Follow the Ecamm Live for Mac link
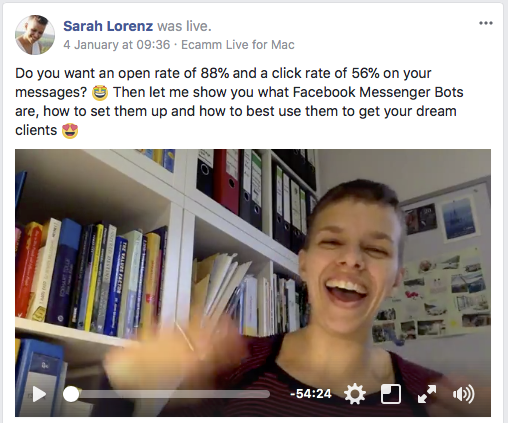Image resolution: width=508 pixels, height=423 pixels. tap(238, 45)
